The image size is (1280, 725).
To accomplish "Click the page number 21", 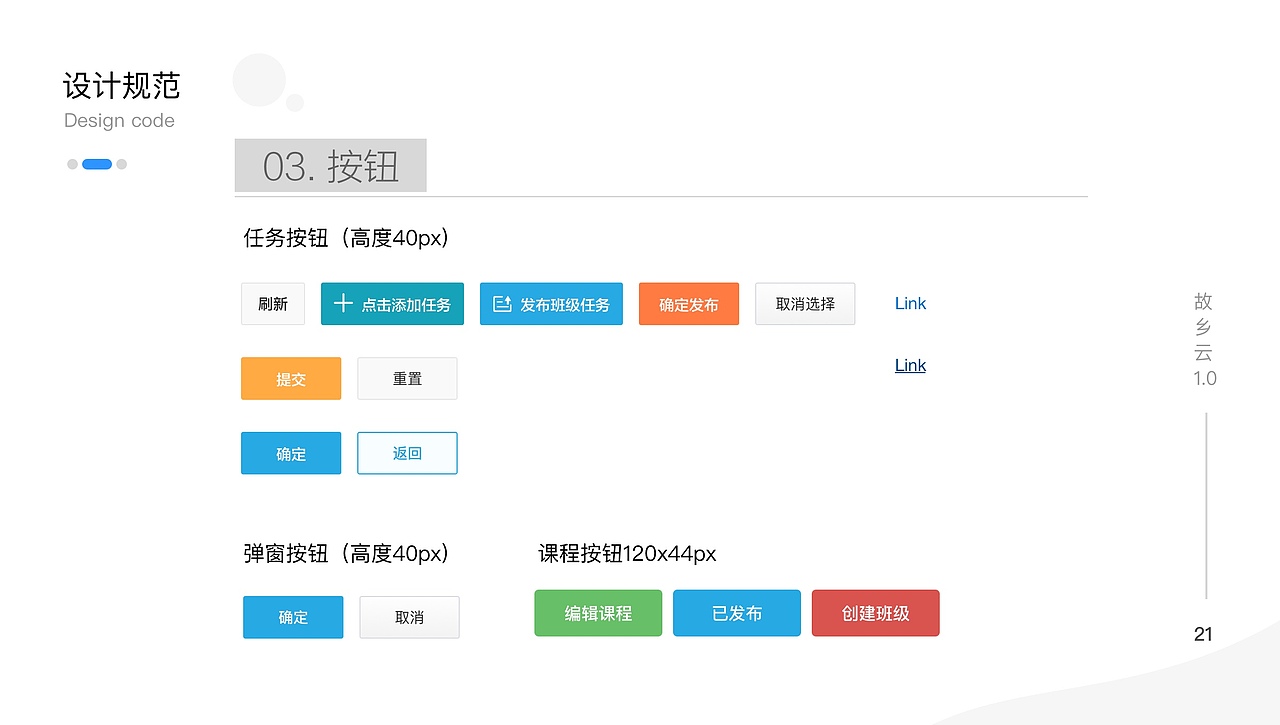I will (x=1203, y=634).
